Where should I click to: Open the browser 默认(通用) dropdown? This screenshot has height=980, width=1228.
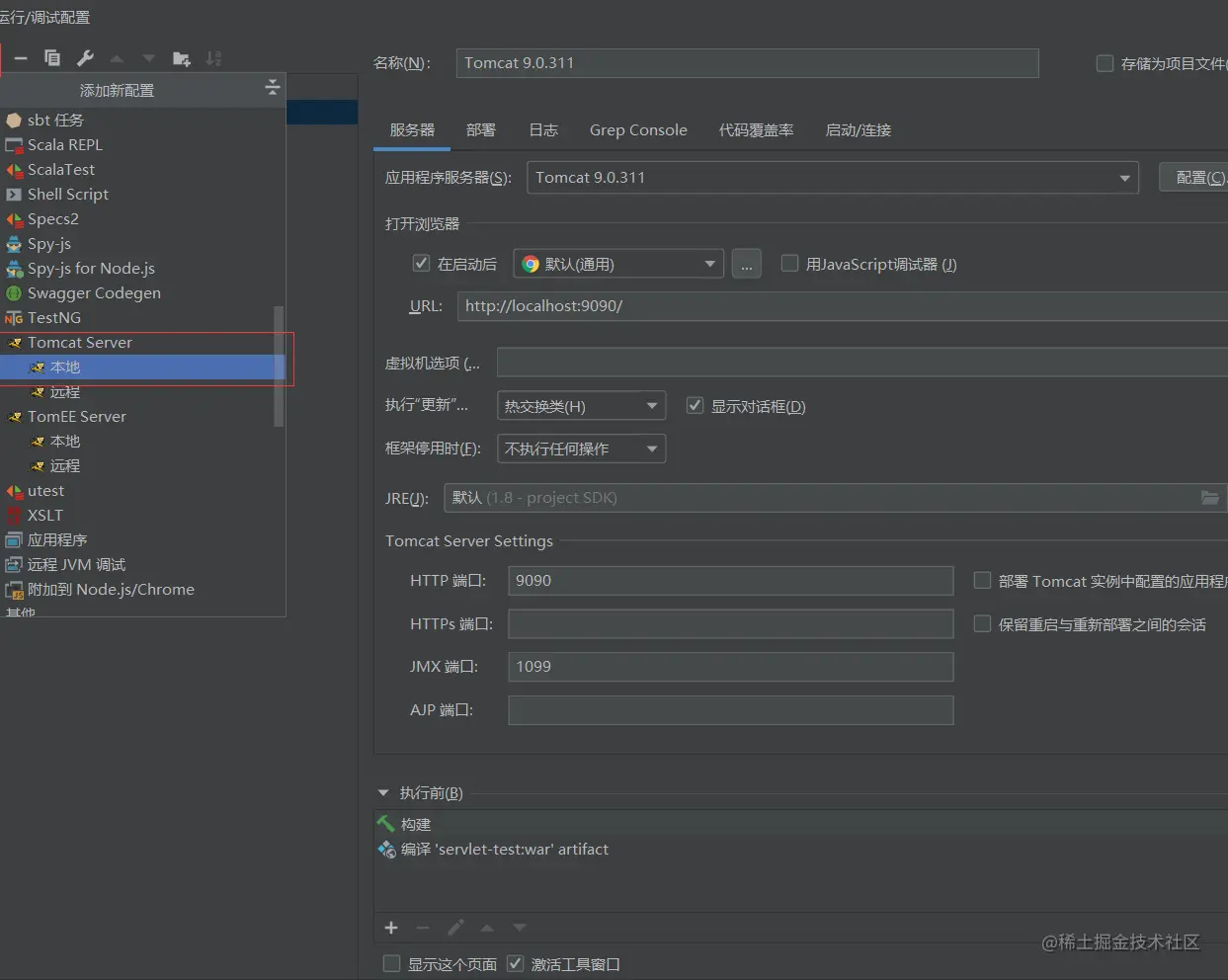tap(618, 264)
